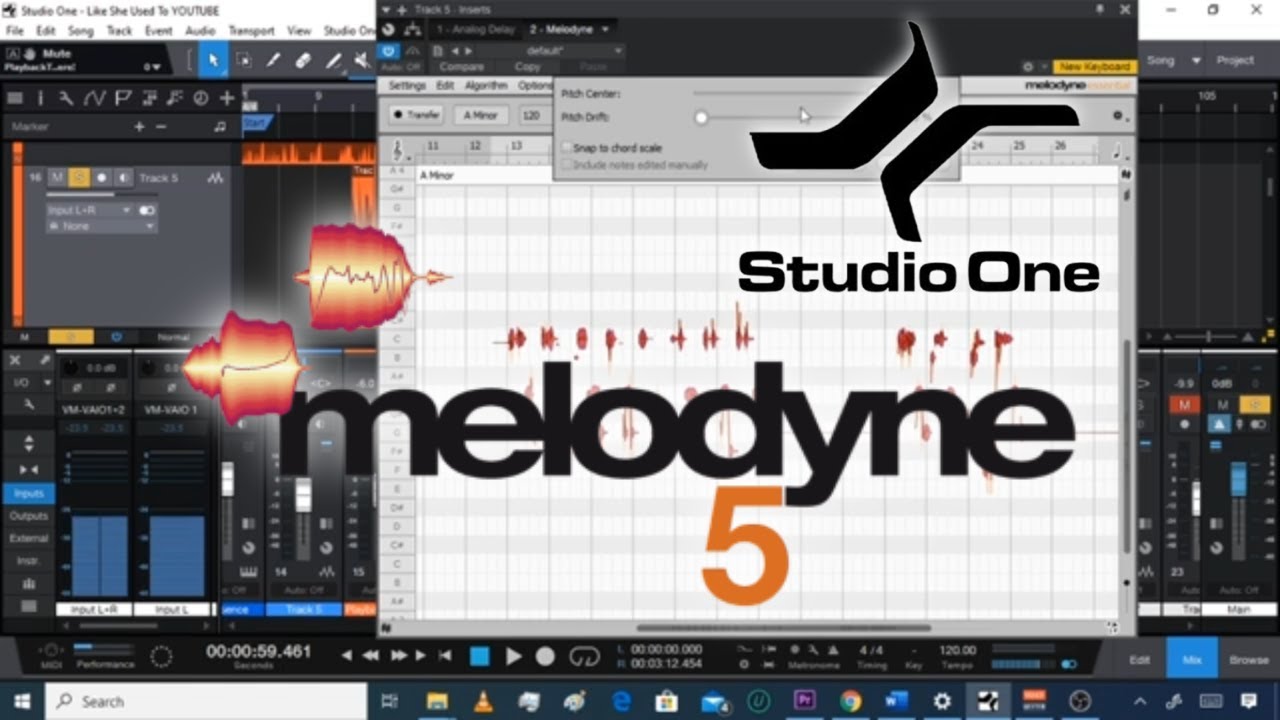Open the Browse view button
Screen dimensions: 1280x720
pyautogui.click(x=1249, y=660)
